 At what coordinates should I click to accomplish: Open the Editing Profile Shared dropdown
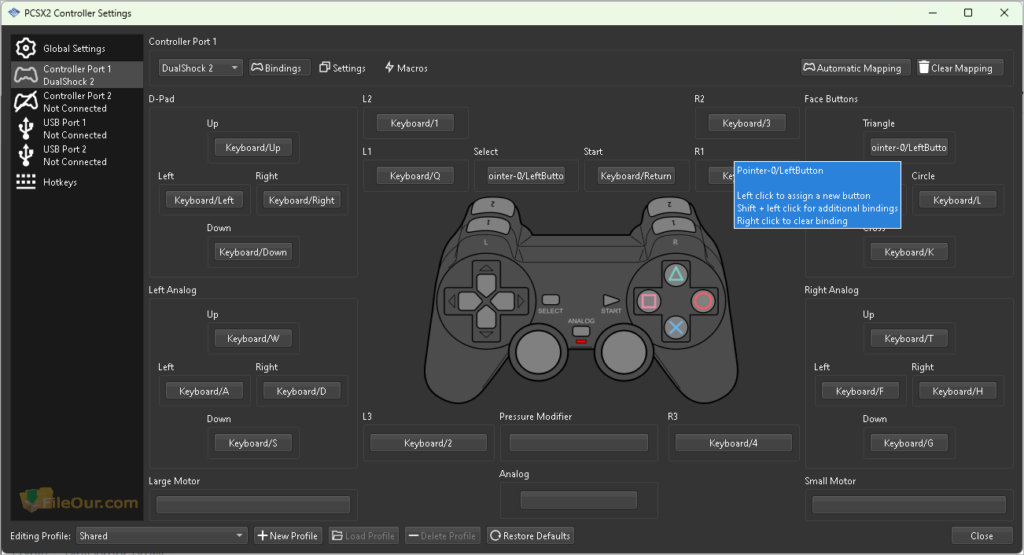pyautogui.click(x=161, y=535)
